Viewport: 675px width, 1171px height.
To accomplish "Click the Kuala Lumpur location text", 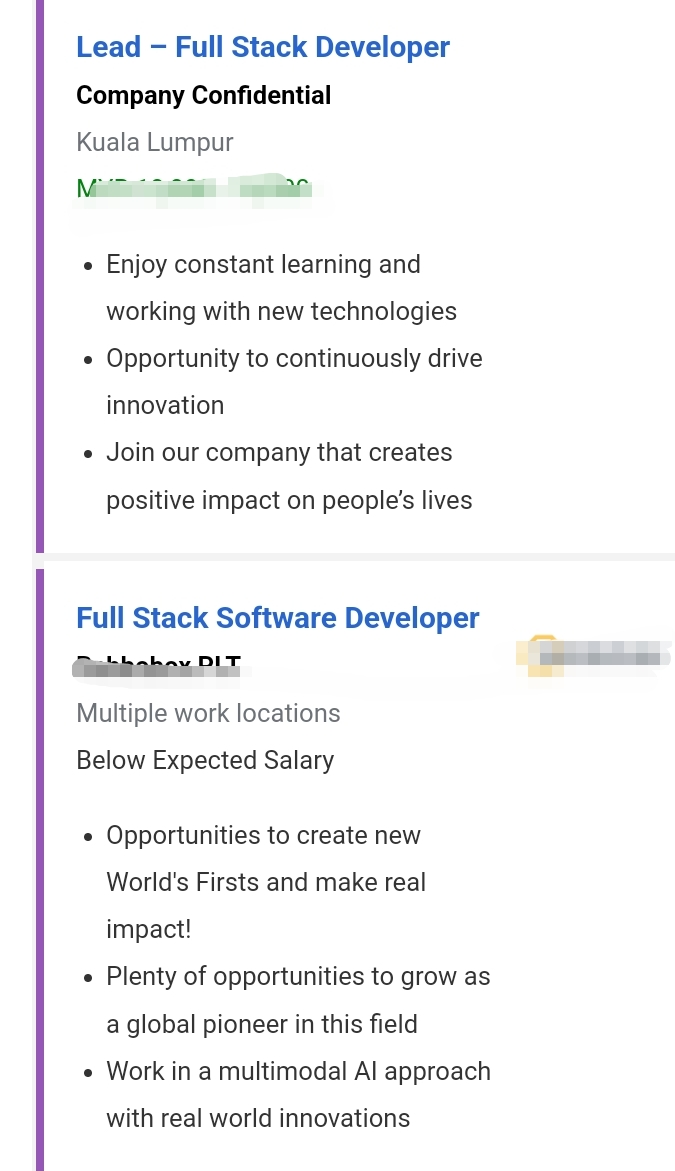I will (155, 142).
